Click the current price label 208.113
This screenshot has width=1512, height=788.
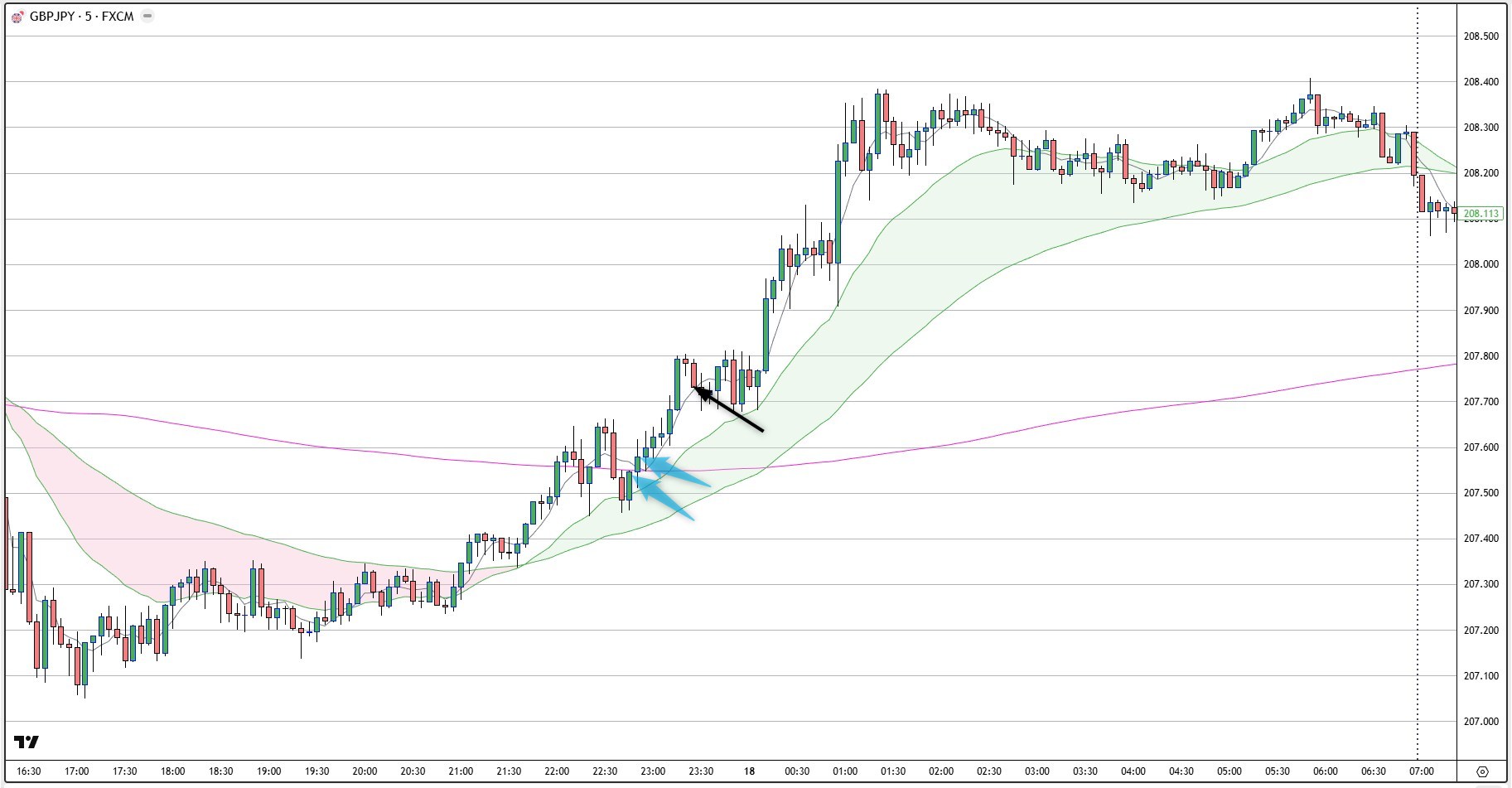pyautogui.click(x=1481, y=213)
